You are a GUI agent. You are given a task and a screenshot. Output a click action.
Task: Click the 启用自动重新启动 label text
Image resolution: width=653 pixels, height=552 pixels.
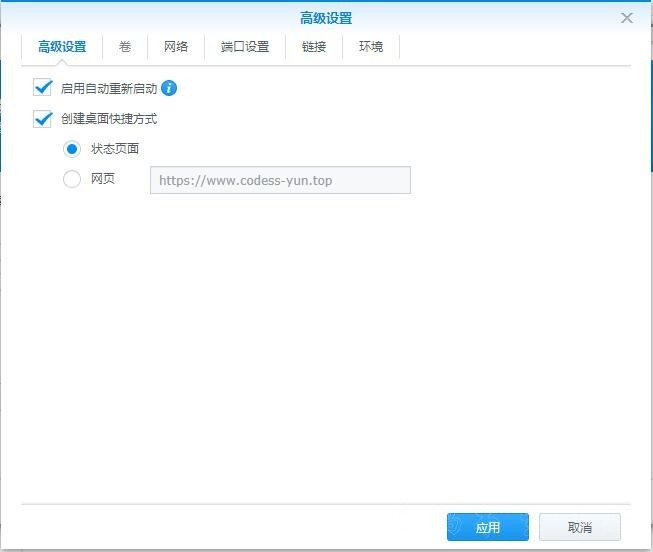click(x=109, y=89)
